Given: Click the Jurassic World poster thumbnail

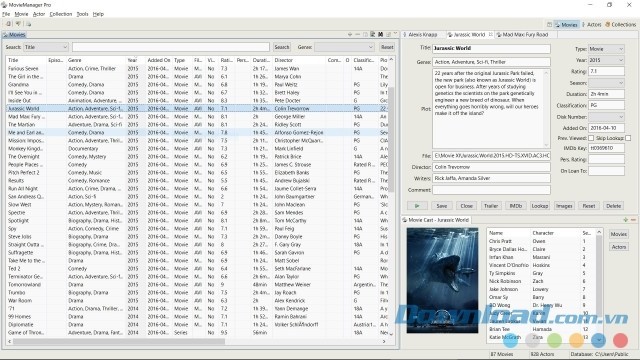Looking at the screenshot, I should (x=442, y=280).
